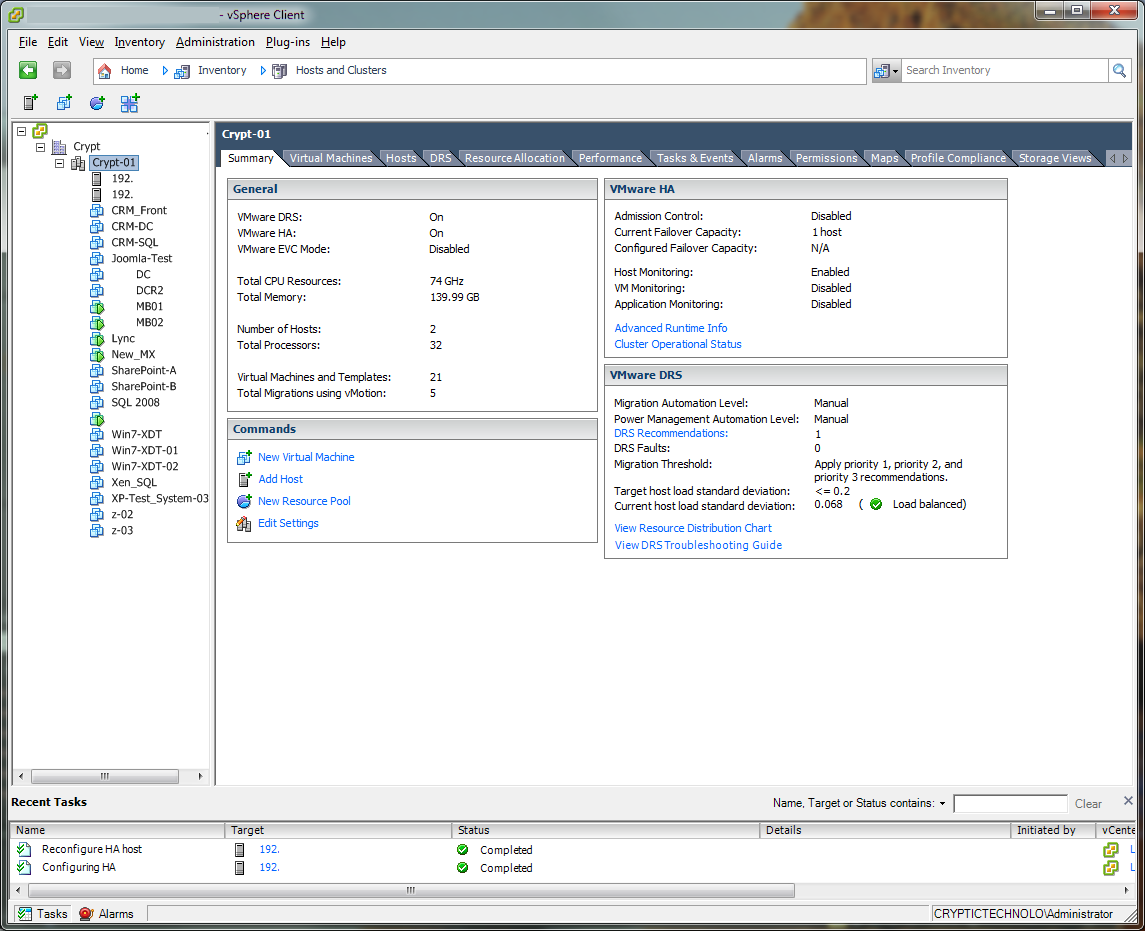Select the CRM-SQL virtual machine
This screenshot has width=1145, height=931.
click(134, 242)
